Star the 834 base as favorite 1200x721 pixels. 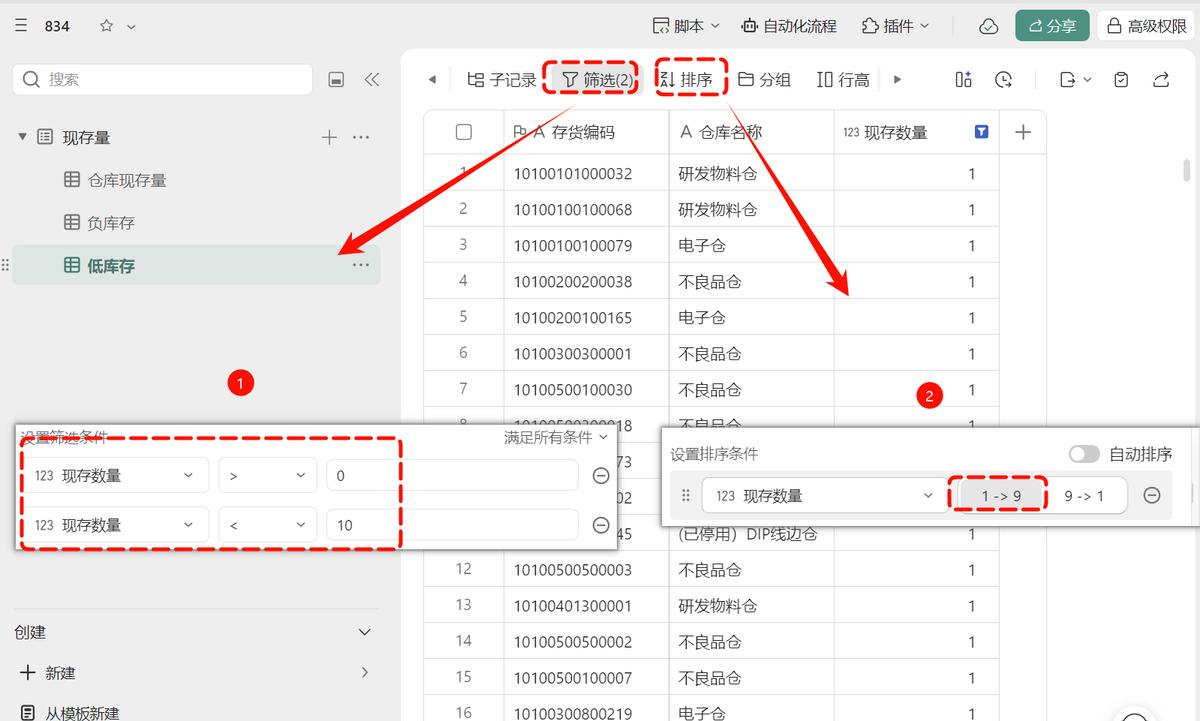pyautogui.click(x=106, y=26)
